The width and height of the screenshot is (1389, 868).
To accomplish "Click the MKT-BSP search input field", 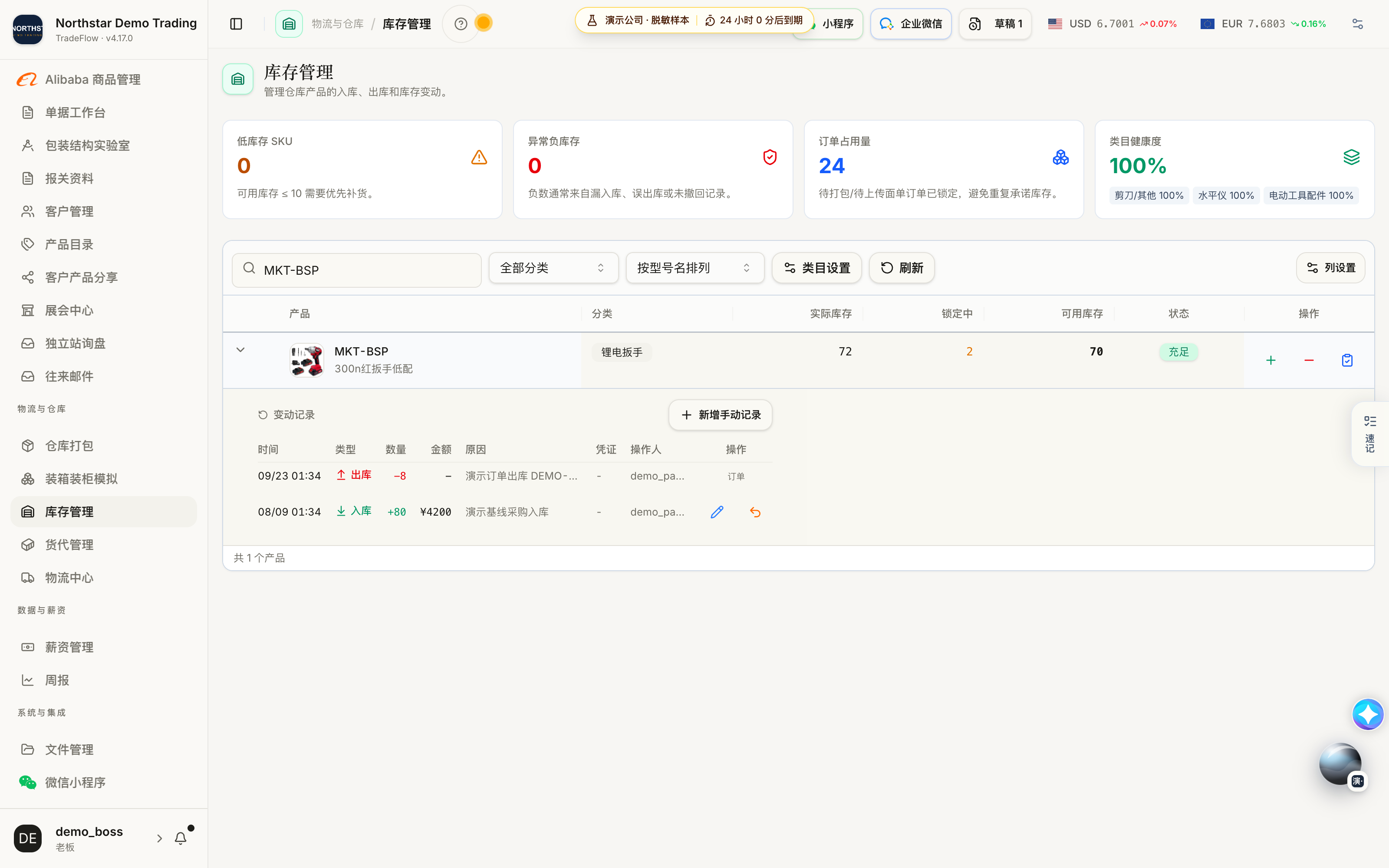I will [x=356, y=270].
